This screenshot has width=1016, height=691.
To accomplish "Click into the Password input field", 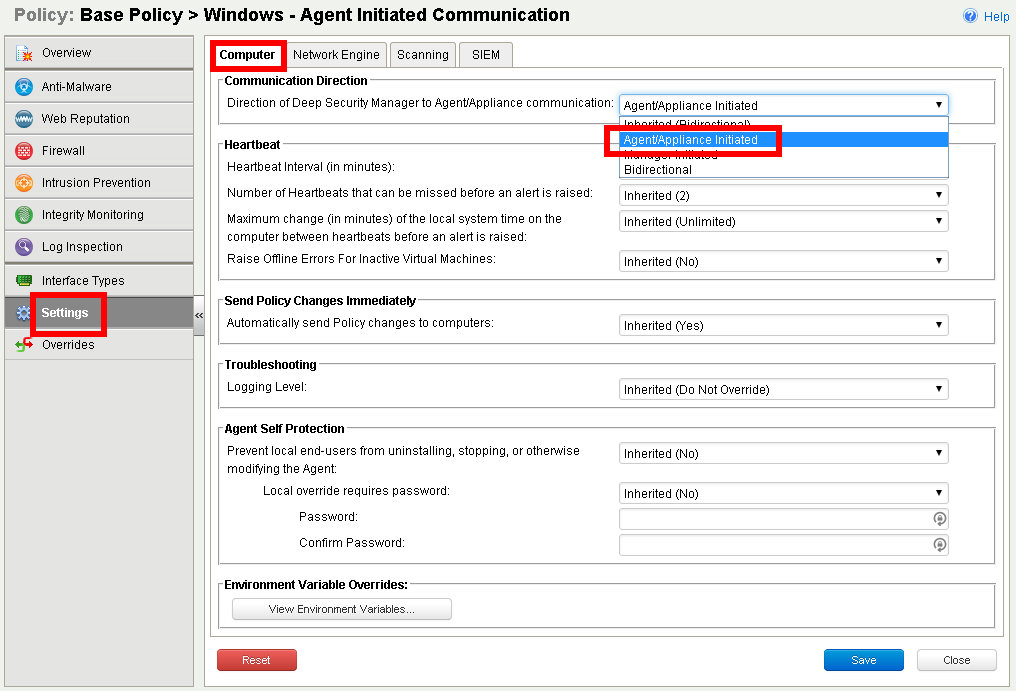I will [x=783, y=519].
